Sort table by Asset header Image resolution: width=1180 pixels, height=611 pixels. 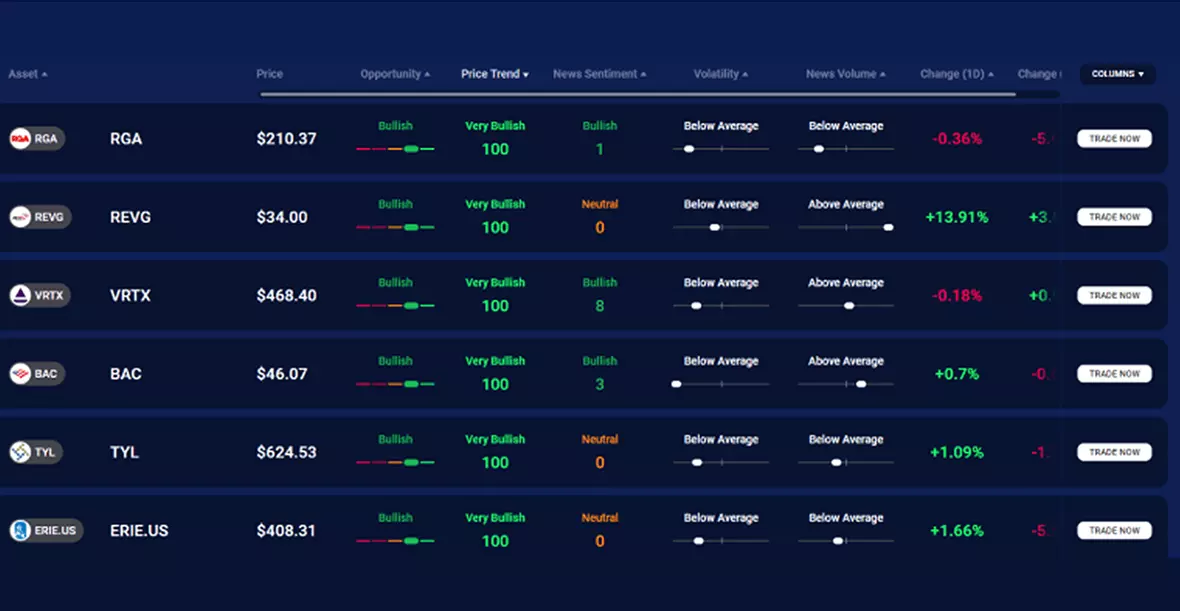point(27,74)
